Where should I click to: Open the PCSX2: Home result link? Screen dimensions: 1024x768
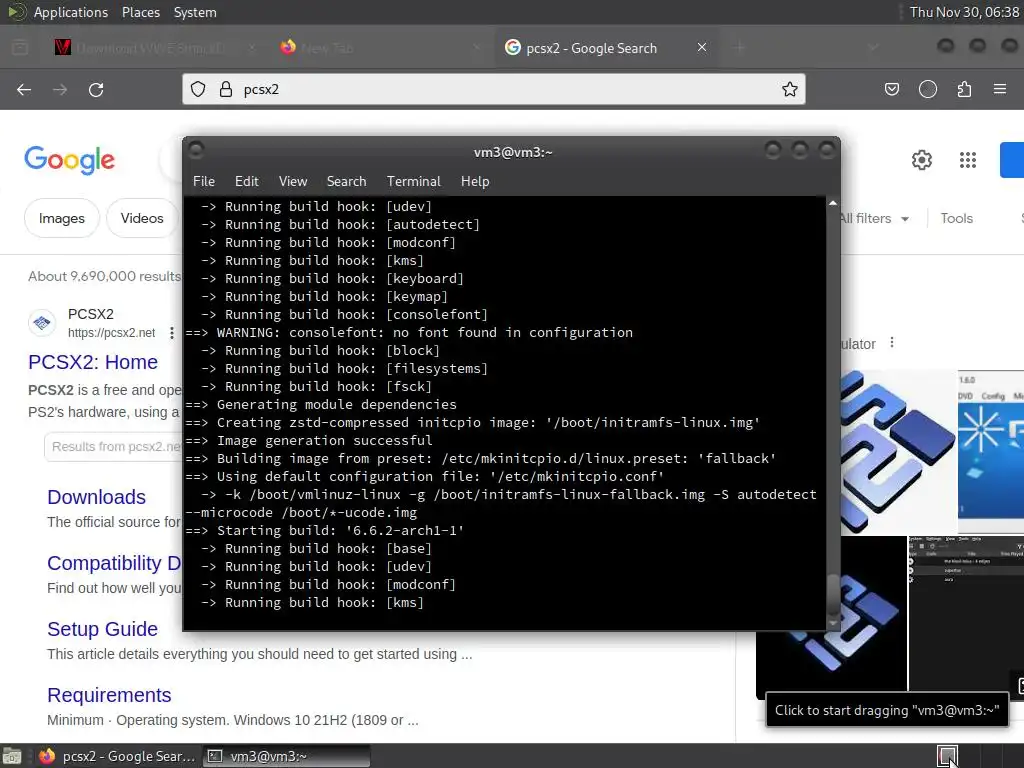click(x=93, y=362)
